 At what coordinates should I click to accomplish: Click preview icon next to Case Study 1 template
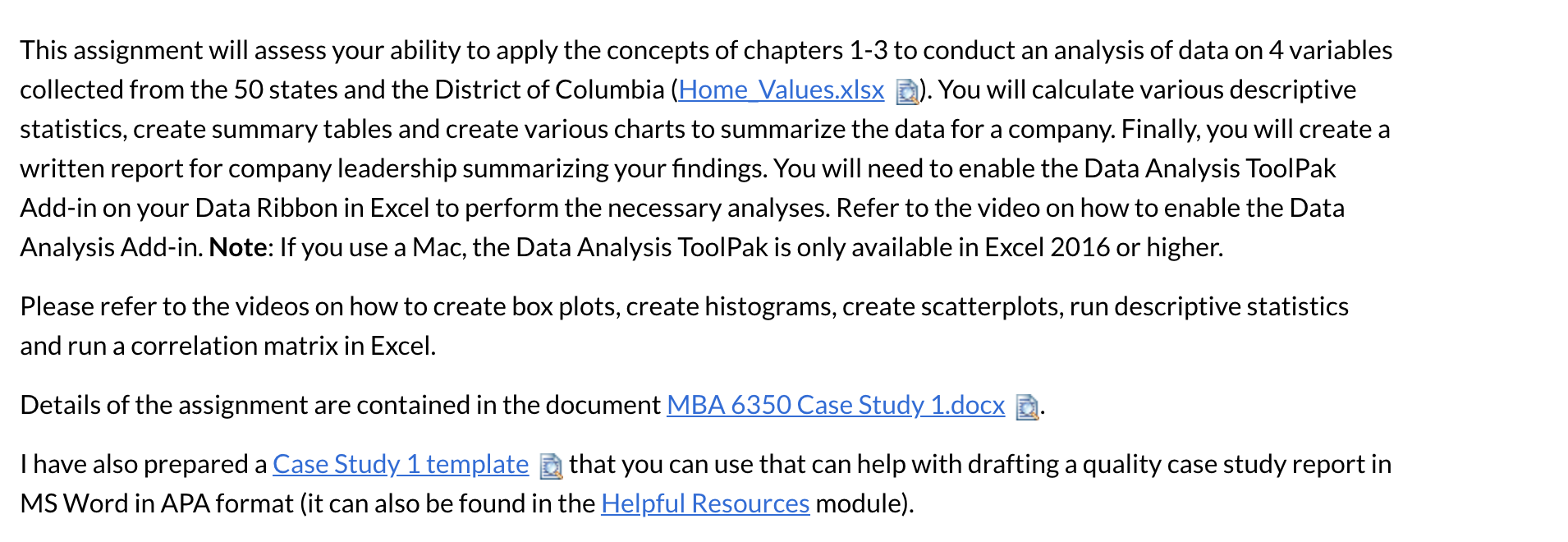point(551,466)
